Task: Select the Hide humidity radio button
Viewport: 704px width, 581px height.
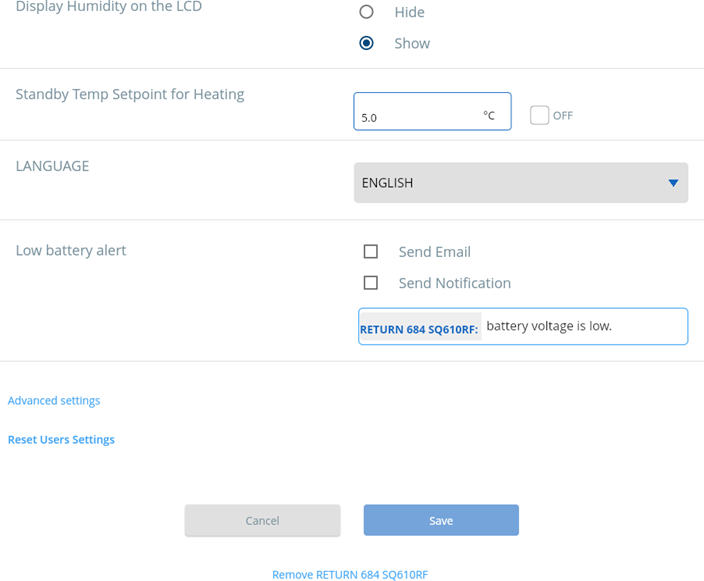Action: point(366,12)
